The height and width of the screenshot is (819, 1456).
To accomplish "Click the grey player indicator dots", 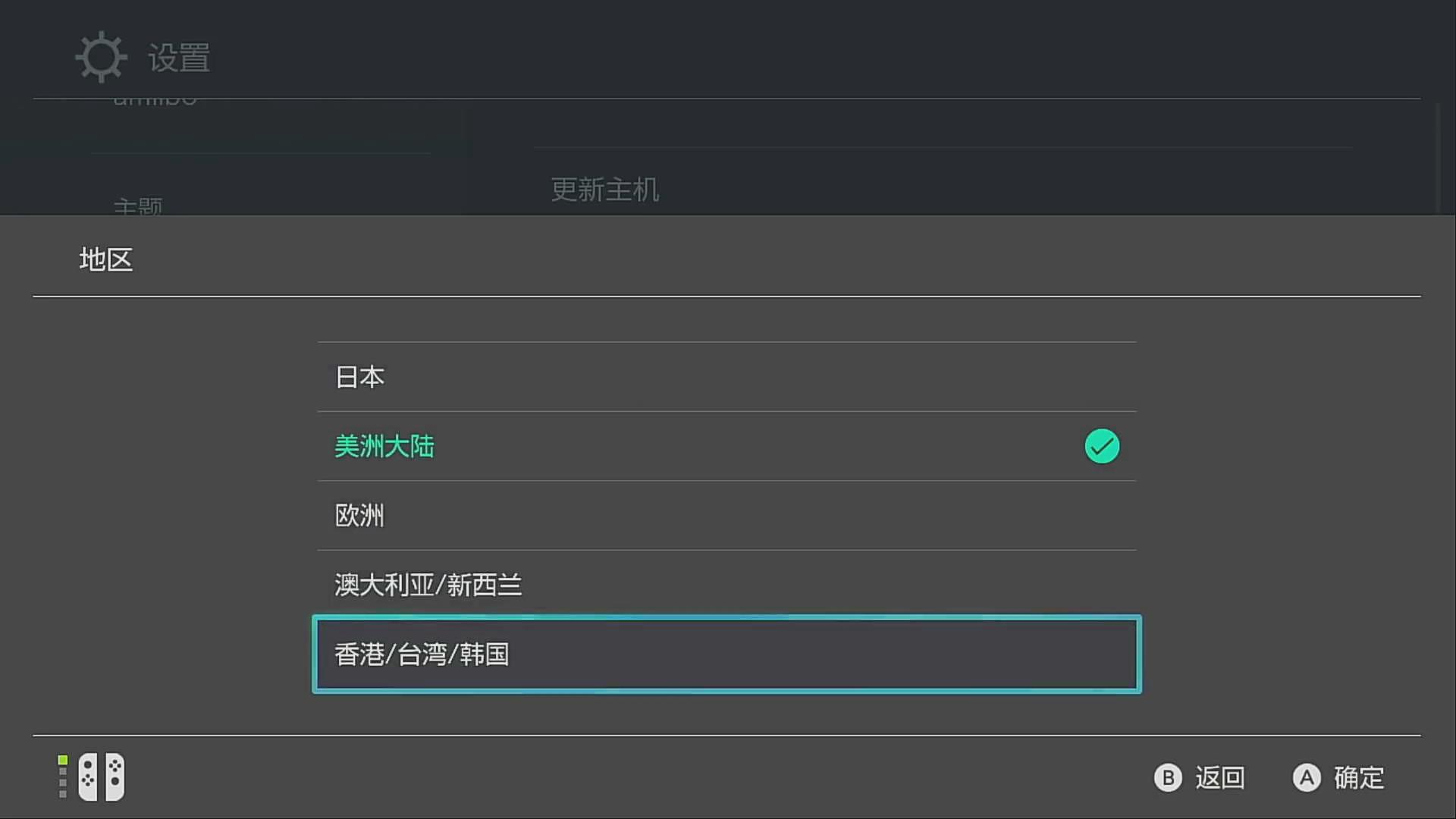I will (x=63, y=783).
